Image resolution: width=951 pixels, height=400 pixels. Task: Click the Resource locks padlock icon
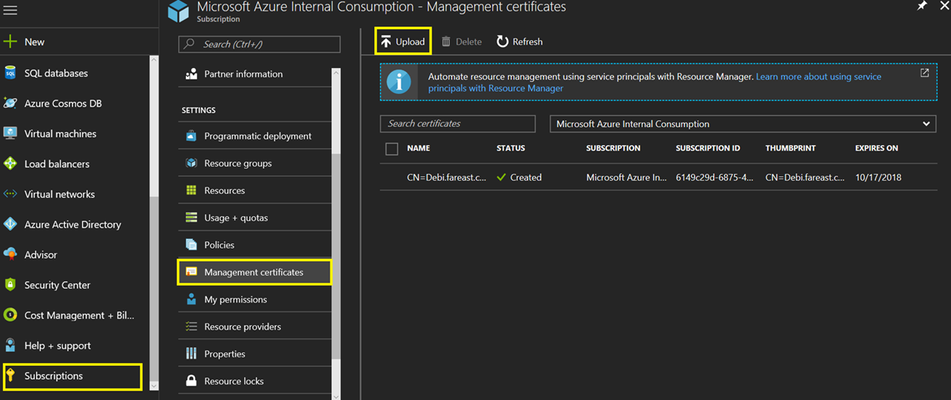click(x=191, y=381)
